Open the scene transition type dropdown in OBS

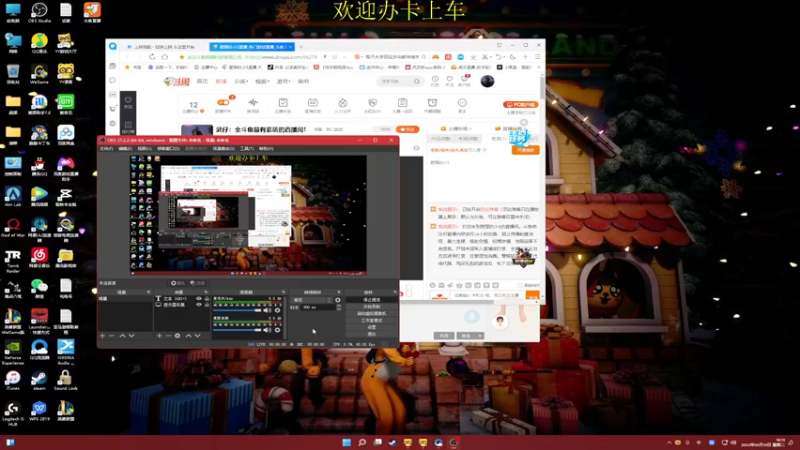tap(311, 300)
